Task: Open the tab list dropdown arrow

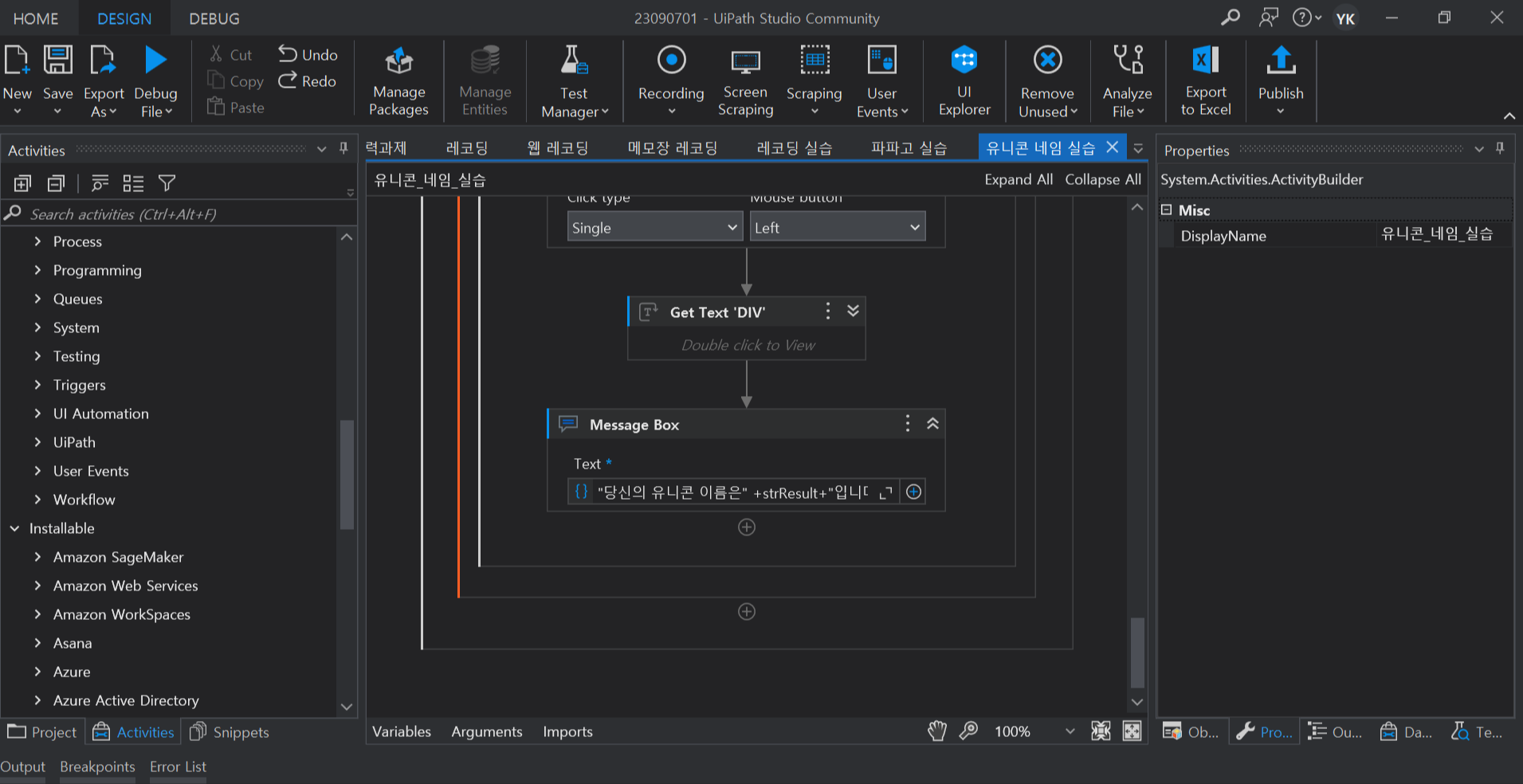Action: (x=1138, y=148)
